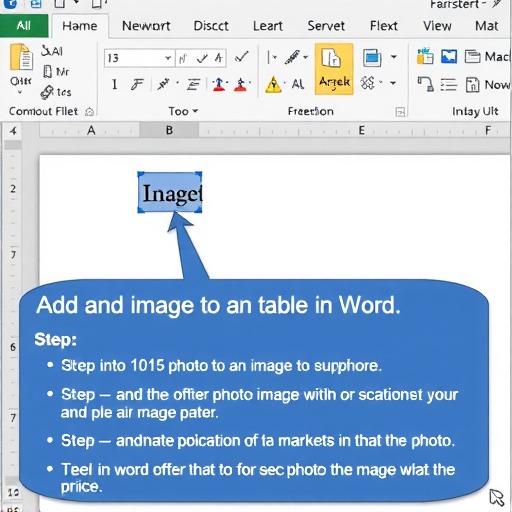Click the scissors cut icon labeled Al
This screenshot has height=512, width=512.
[x=52, y=51]
